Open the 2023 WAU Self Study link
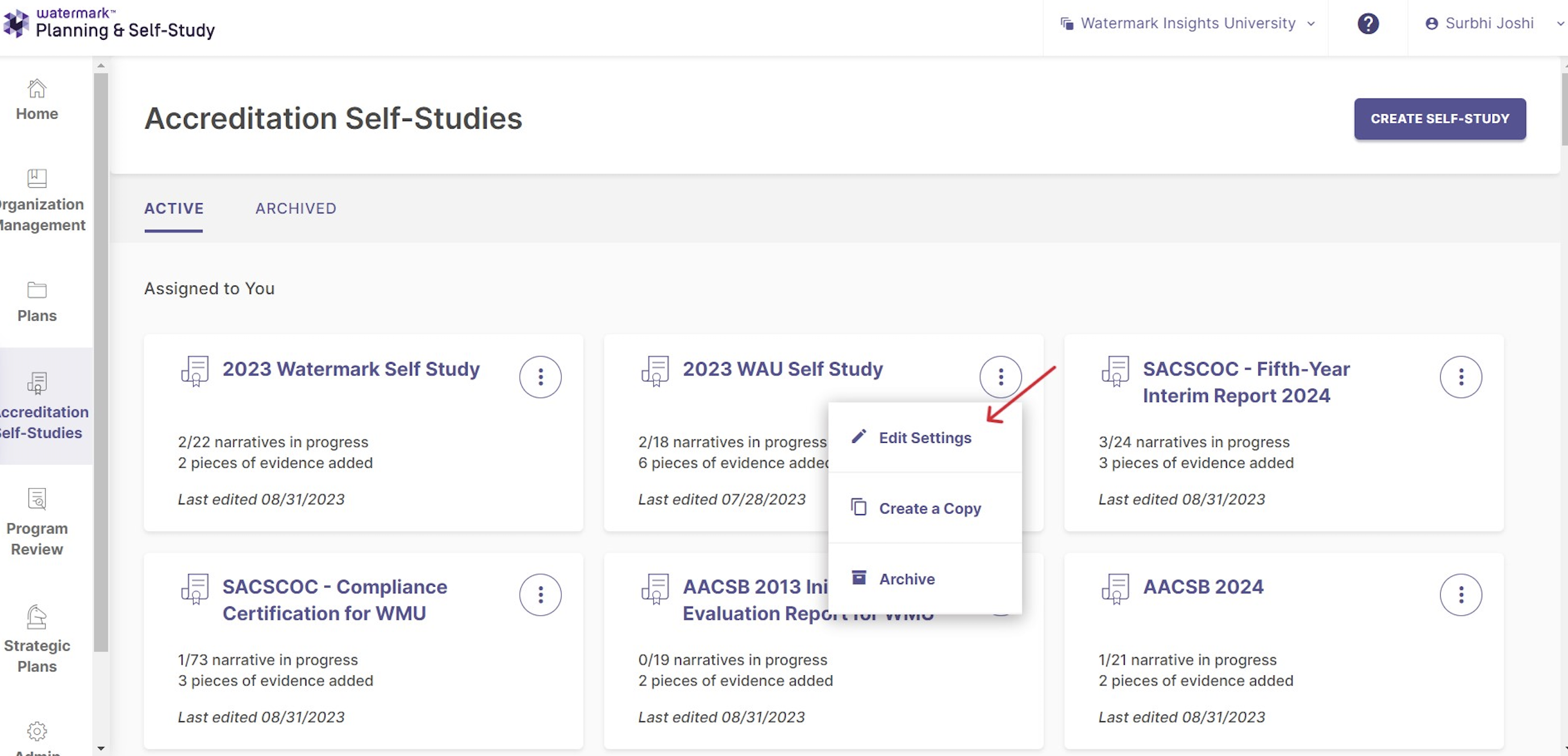Viewport: 1568px width, 756px height. point(782,369)
